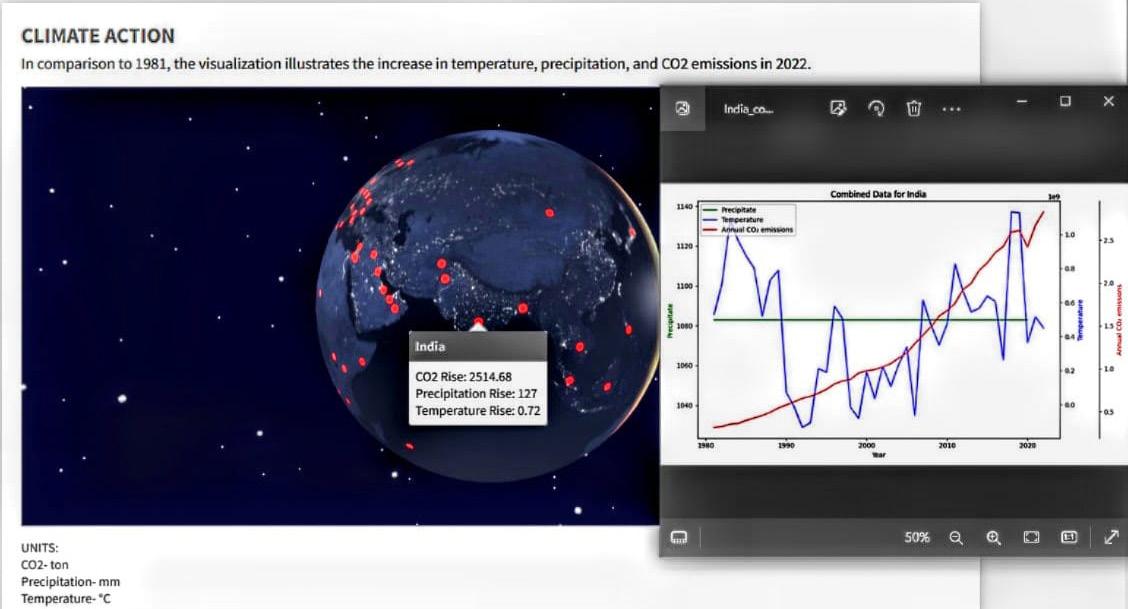Maximize the photo viewer window
This screenshot has width=1128, height=609.
tap(1065, 101)
